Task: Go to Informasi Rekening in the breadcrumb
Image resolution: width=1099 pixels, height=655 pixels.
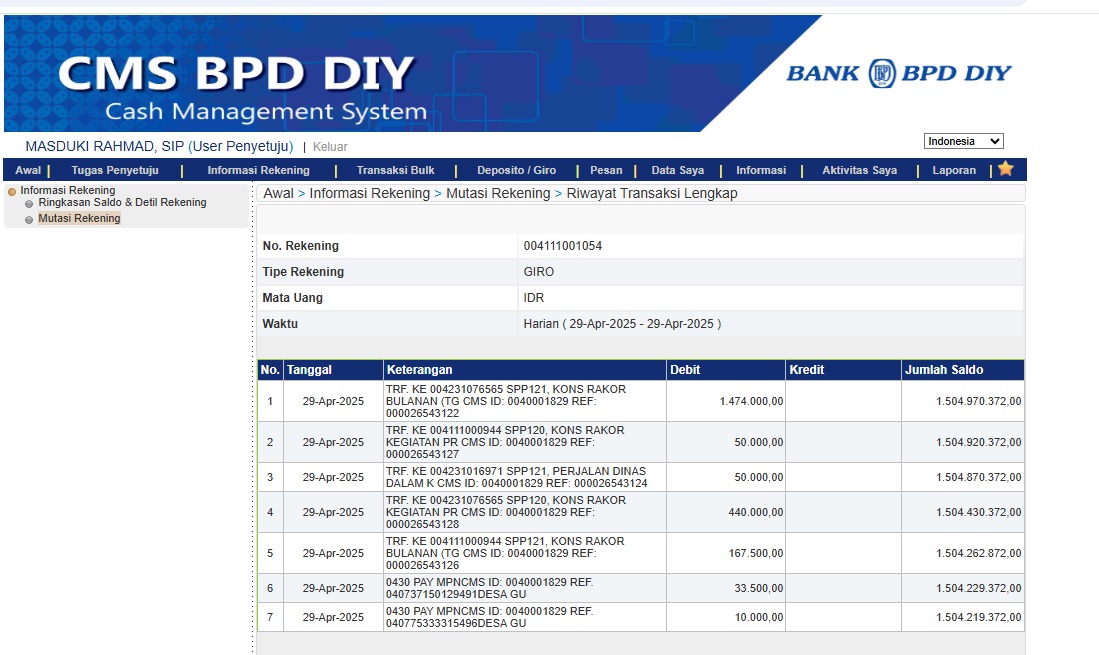Action: (369, 193)
